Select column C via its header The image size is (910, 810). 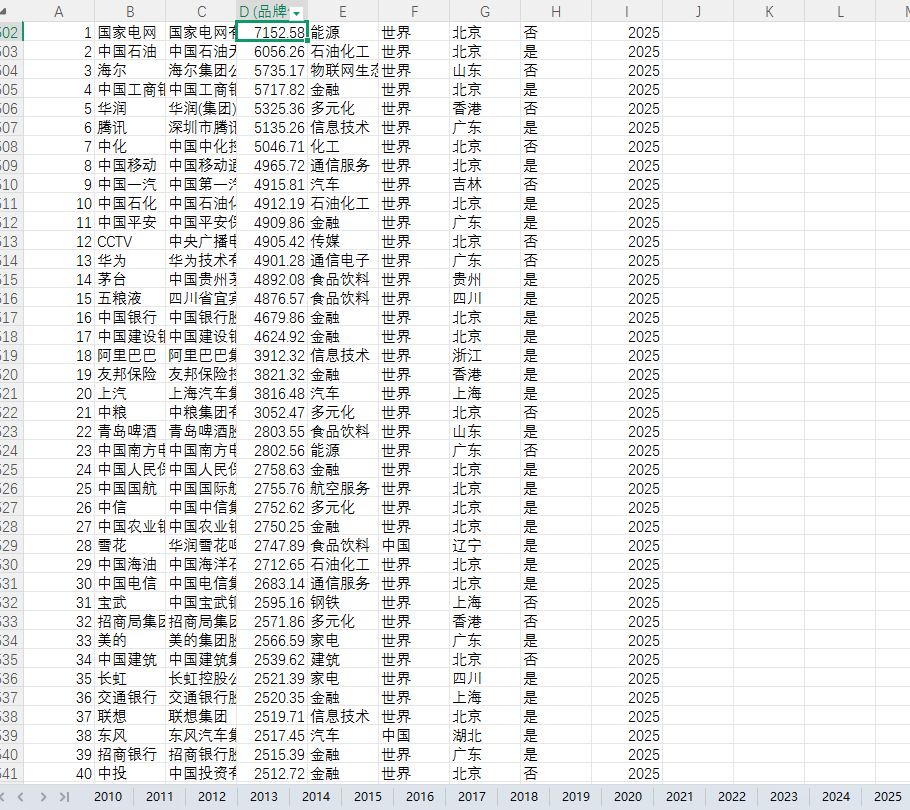click(x=201, y=12)
